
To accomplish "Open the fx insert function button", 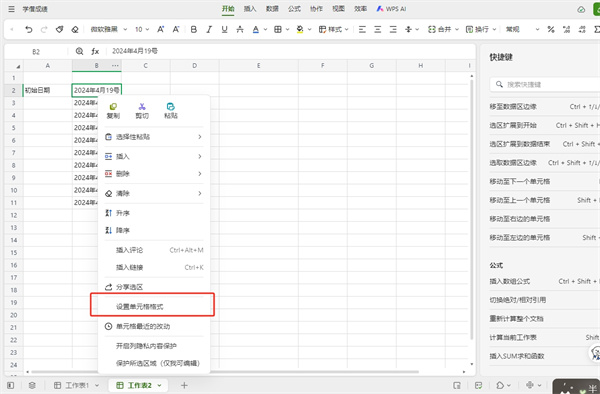I will tap(95, 51).
